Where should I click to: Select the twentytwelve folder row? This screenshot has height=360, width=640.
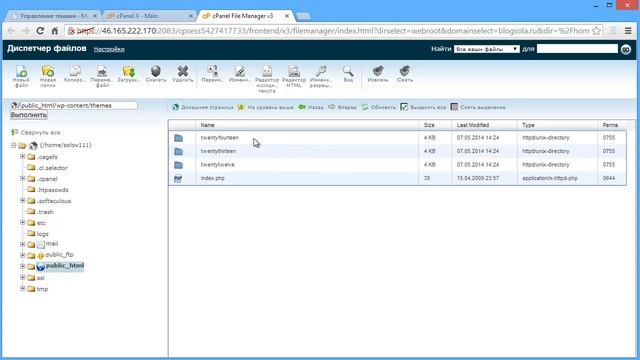(x=397, y=165)
